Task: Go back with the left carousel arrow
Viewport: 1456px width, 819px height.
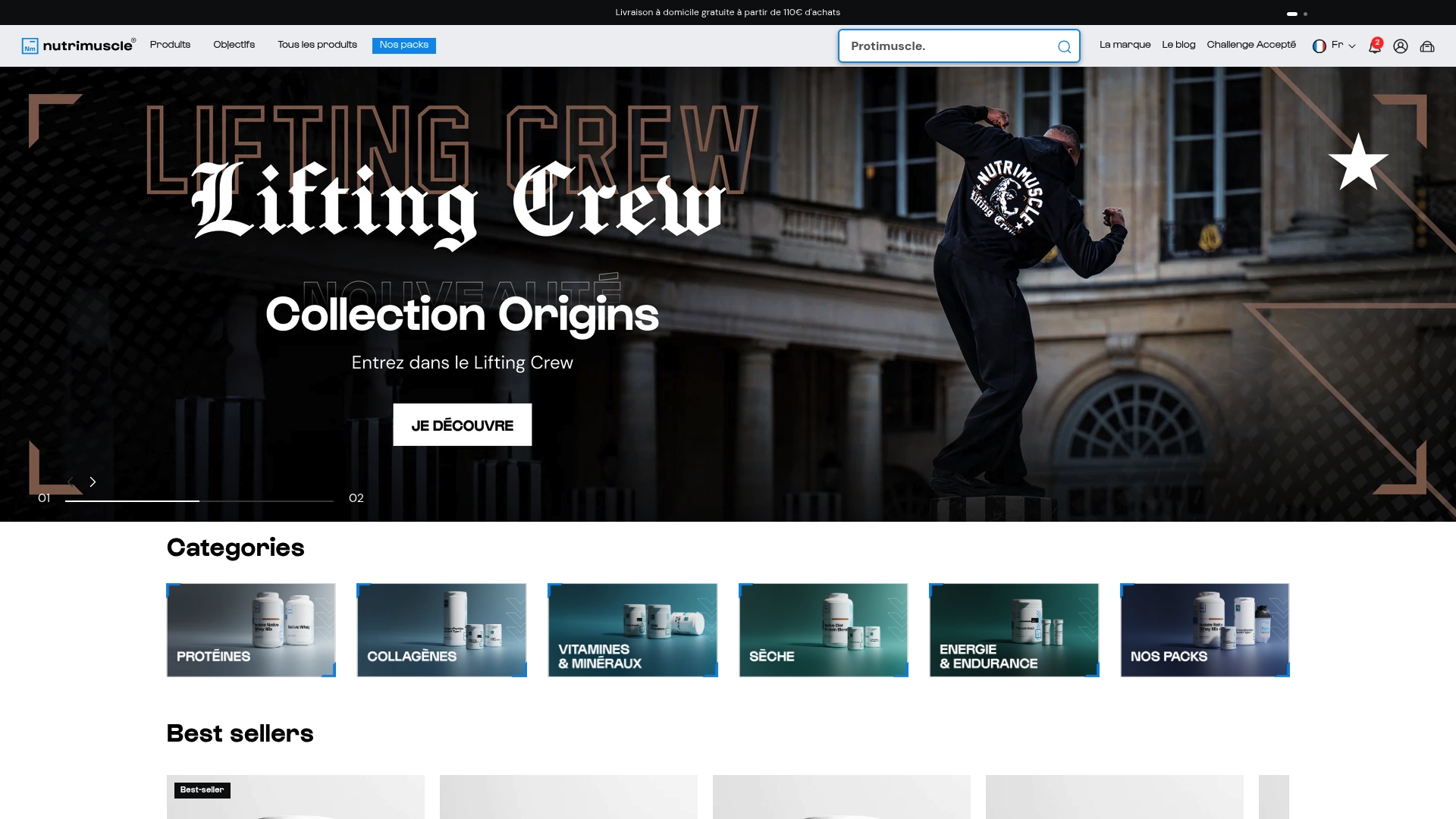Action: coord(71,482)
